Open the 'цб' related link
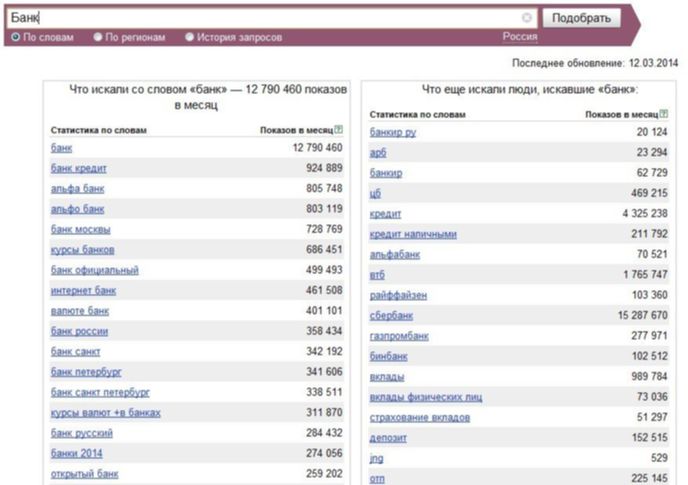688x485 pixels. [x=376, y=193]
